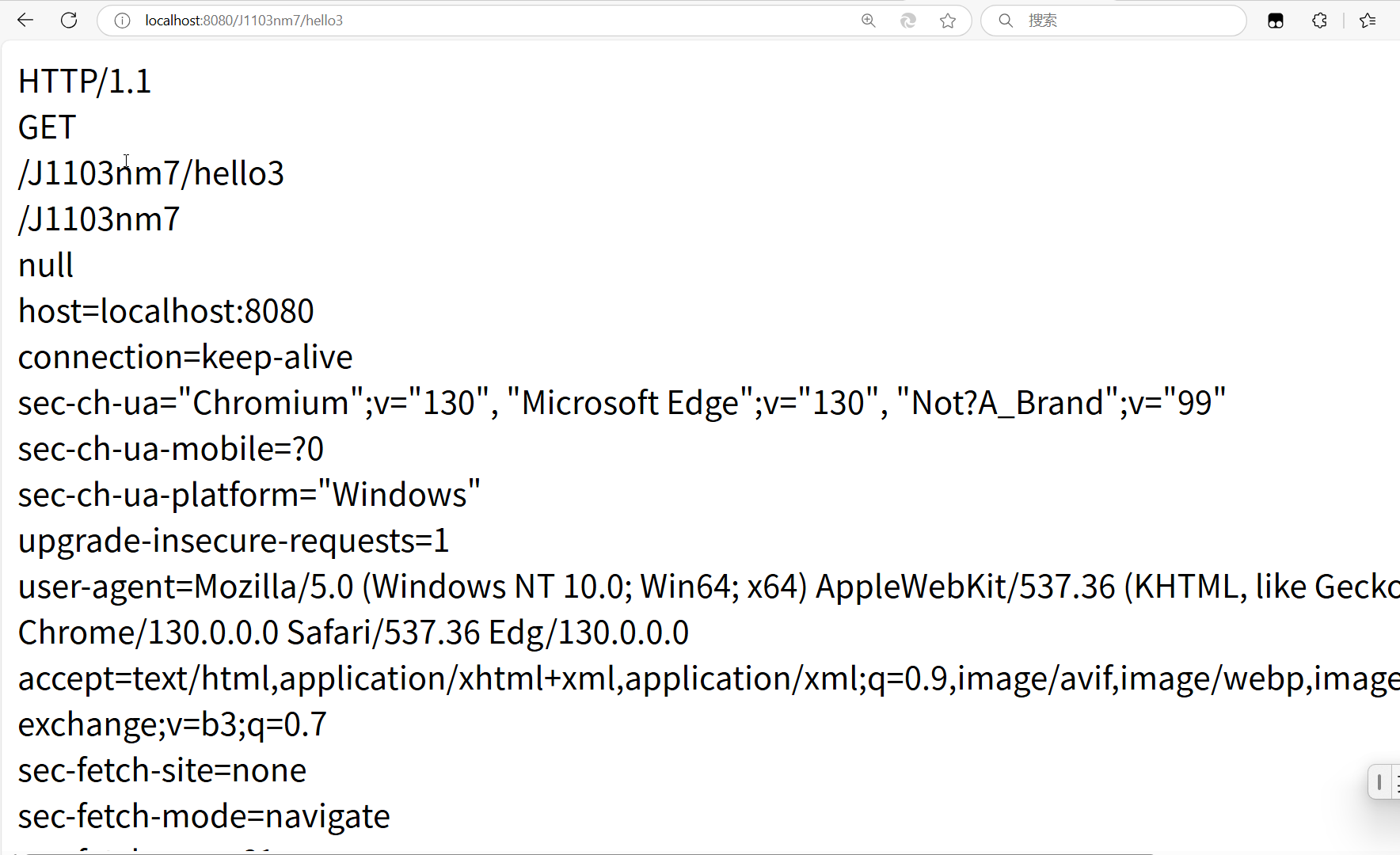
Task: Click upgrade-insecure-requests=1 text
Action: (234, 541)
